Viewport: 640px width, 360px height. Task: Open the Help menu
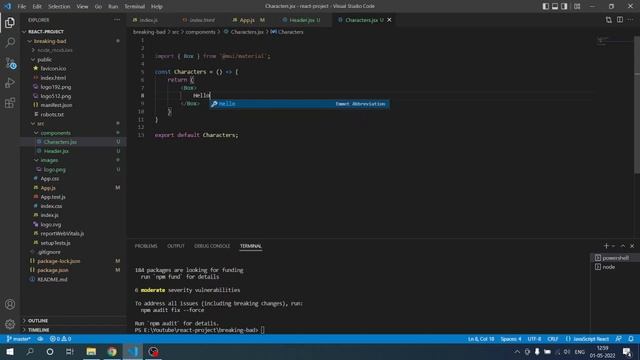pyautogui.click(x=157, y=6)
